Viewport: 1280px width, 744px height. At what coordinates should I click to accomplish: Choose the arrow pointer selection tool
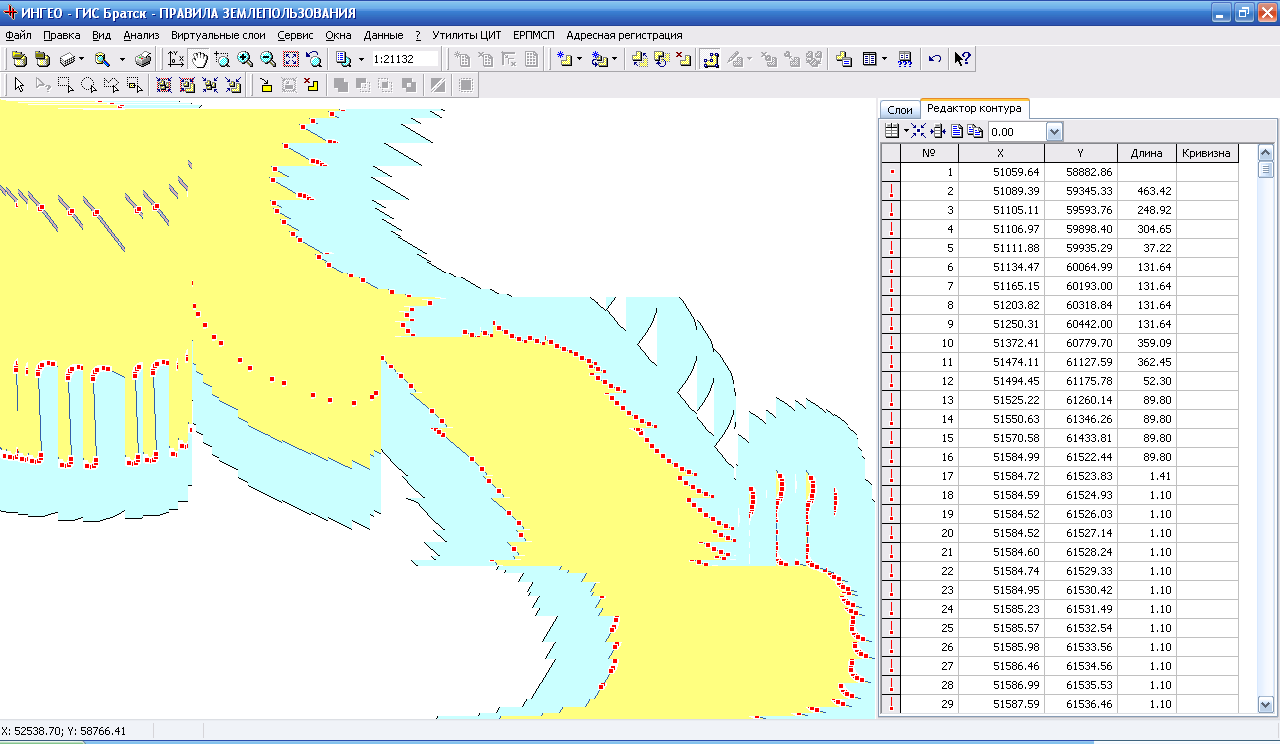[x=18, y=85]
